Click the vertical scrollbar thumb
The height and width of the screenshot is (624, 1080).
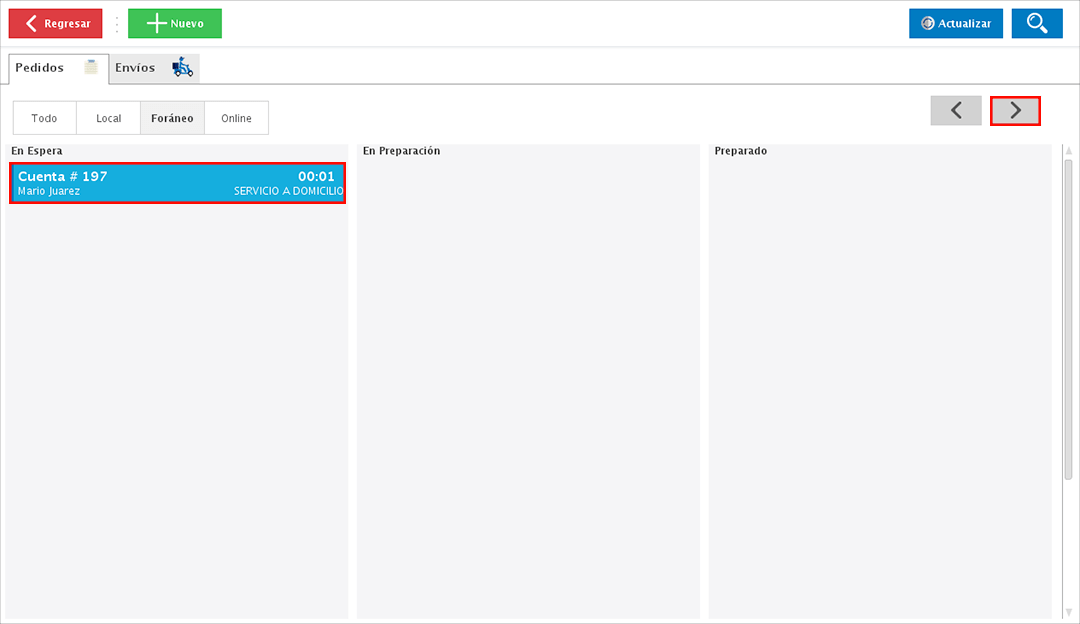(1068, 320)
